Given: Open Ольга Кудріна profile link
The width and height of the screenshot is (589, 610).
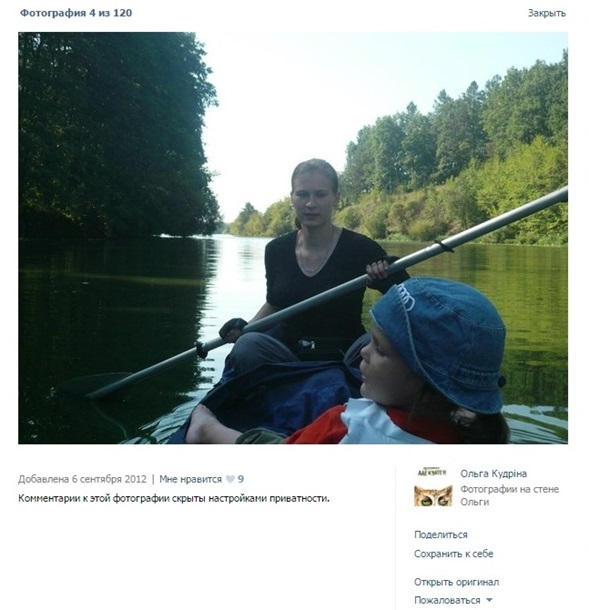Looking at the screenshot, I should point(493,473).
